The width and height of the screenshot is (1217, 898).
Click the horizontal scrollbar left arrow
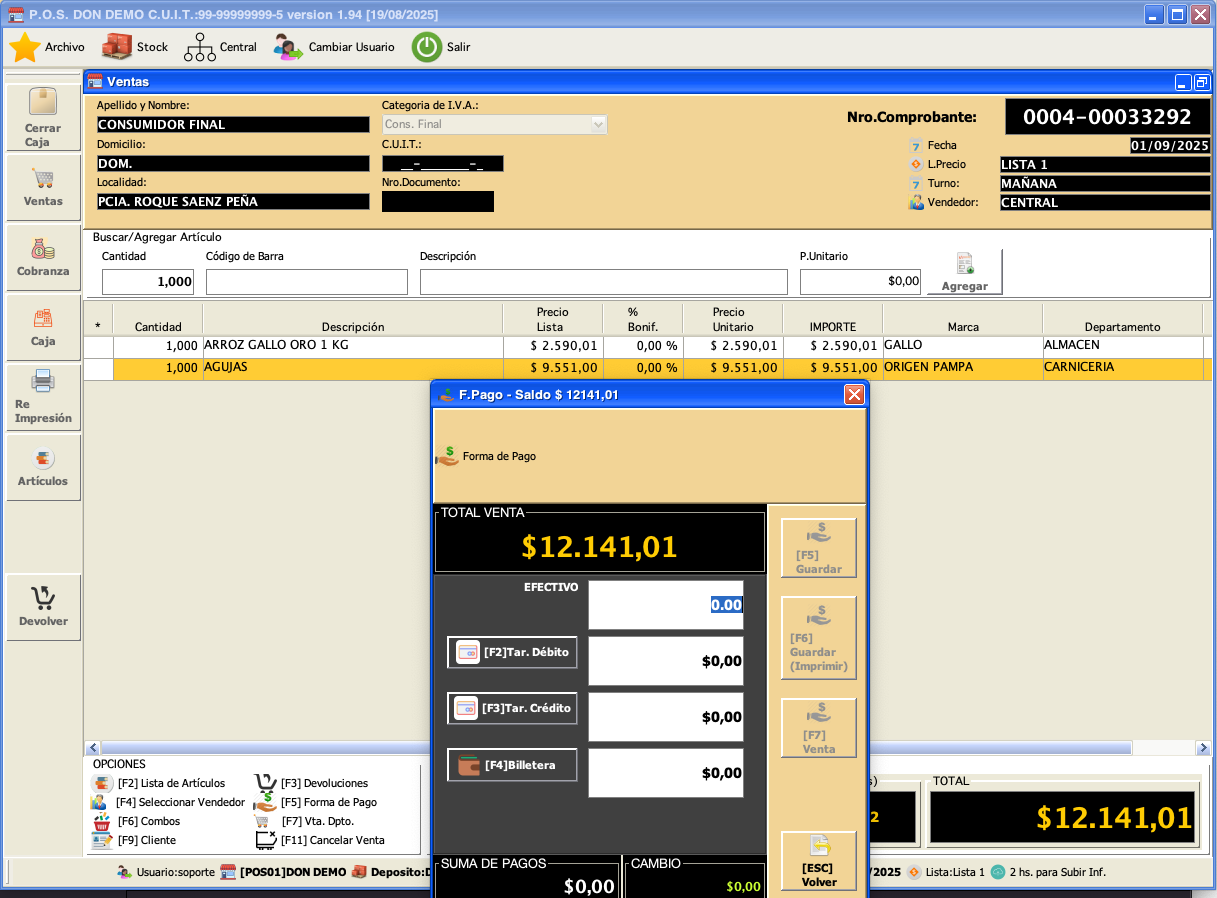pos(92,748)
